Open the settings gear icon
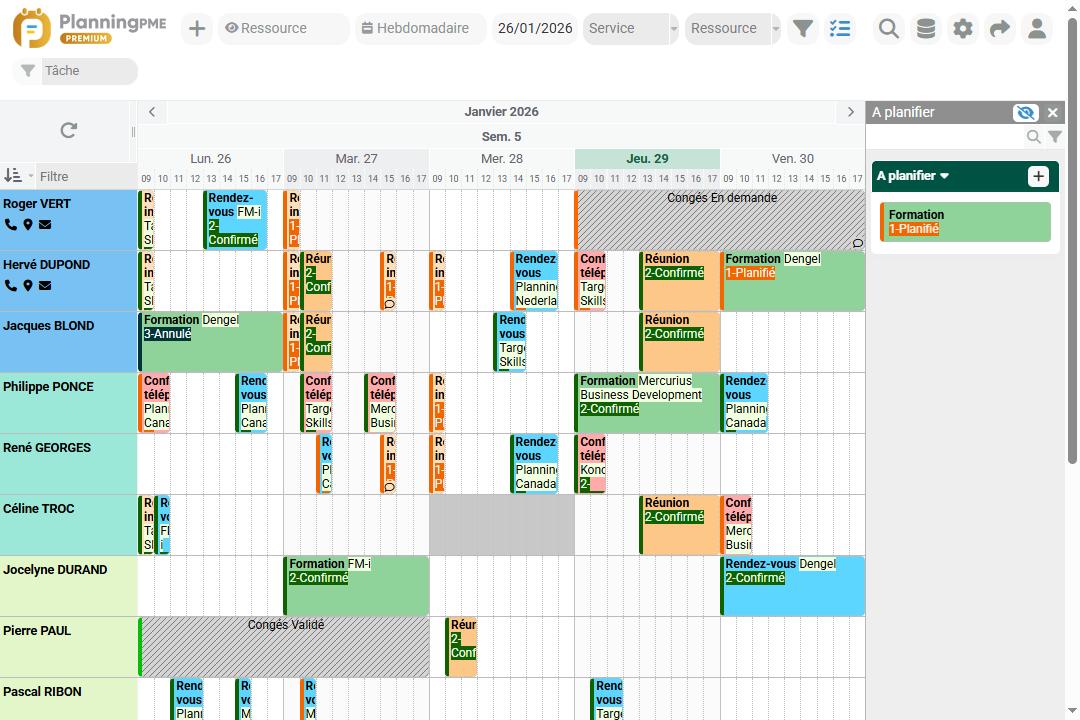The width and height of the screenshot is (1080, 720). click(962, 28)
